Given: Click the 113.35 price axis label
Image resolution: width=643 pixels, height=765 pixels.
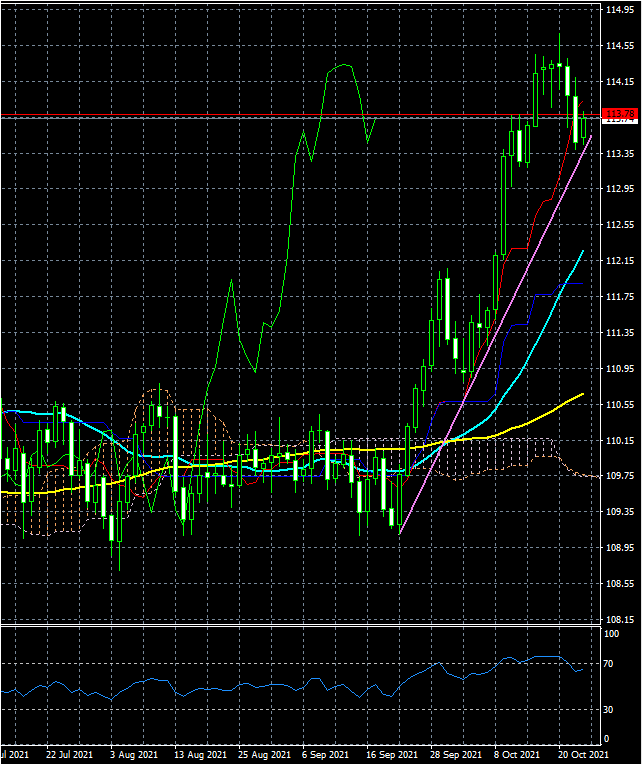Looking at the screenshot, I should (620, 154).
